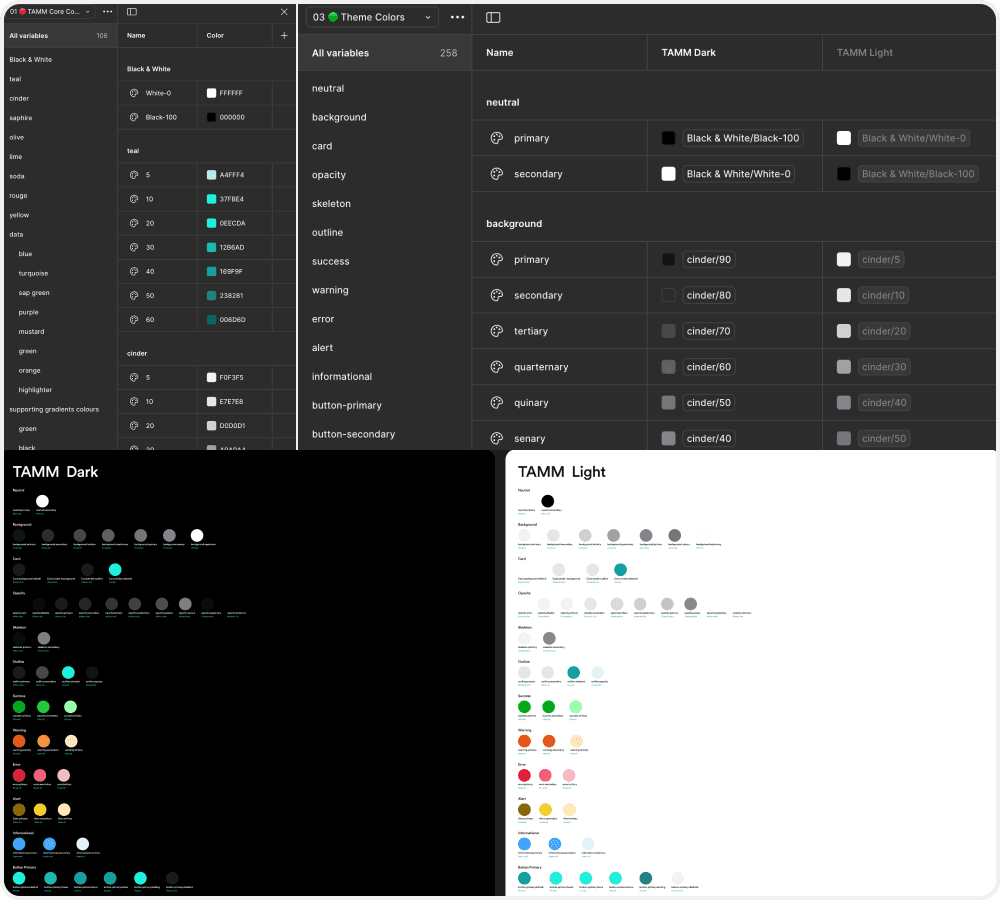Click palette icon of cinder 10 variable
Viewport: 1000px width, 900px height.
point(134,402)
